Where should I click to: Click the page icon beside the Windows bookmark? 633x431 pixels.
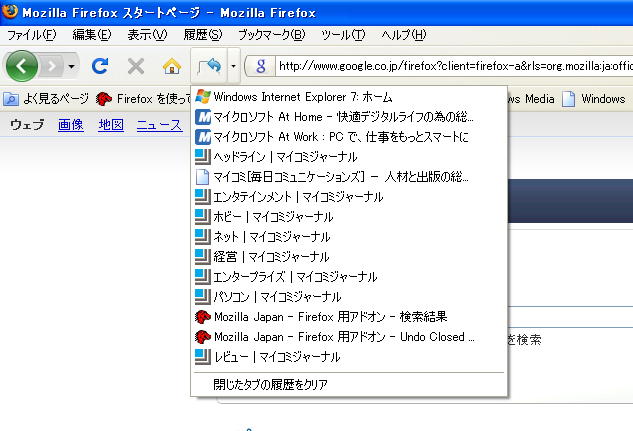(568, 99)
